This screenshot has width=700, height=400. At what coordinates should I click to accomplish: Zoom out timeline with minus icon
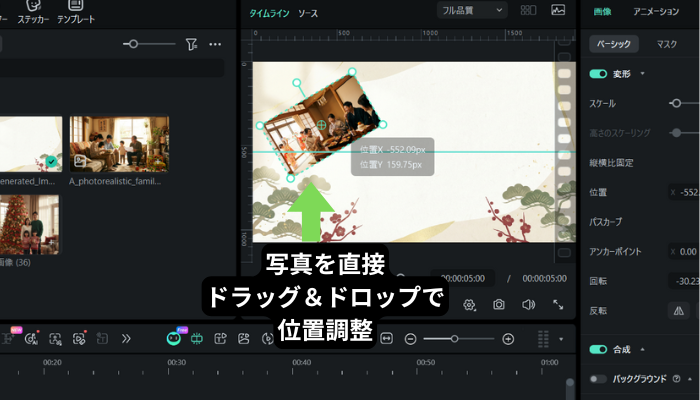click(x=410, y=339)
